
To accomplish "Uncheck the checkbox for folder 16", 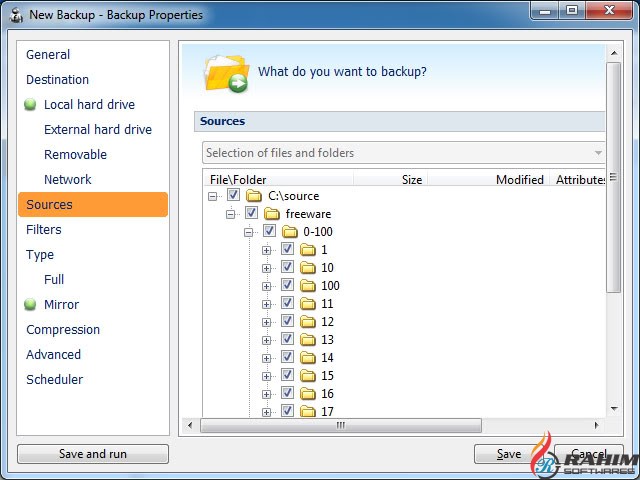I will [x=287, y=392].
